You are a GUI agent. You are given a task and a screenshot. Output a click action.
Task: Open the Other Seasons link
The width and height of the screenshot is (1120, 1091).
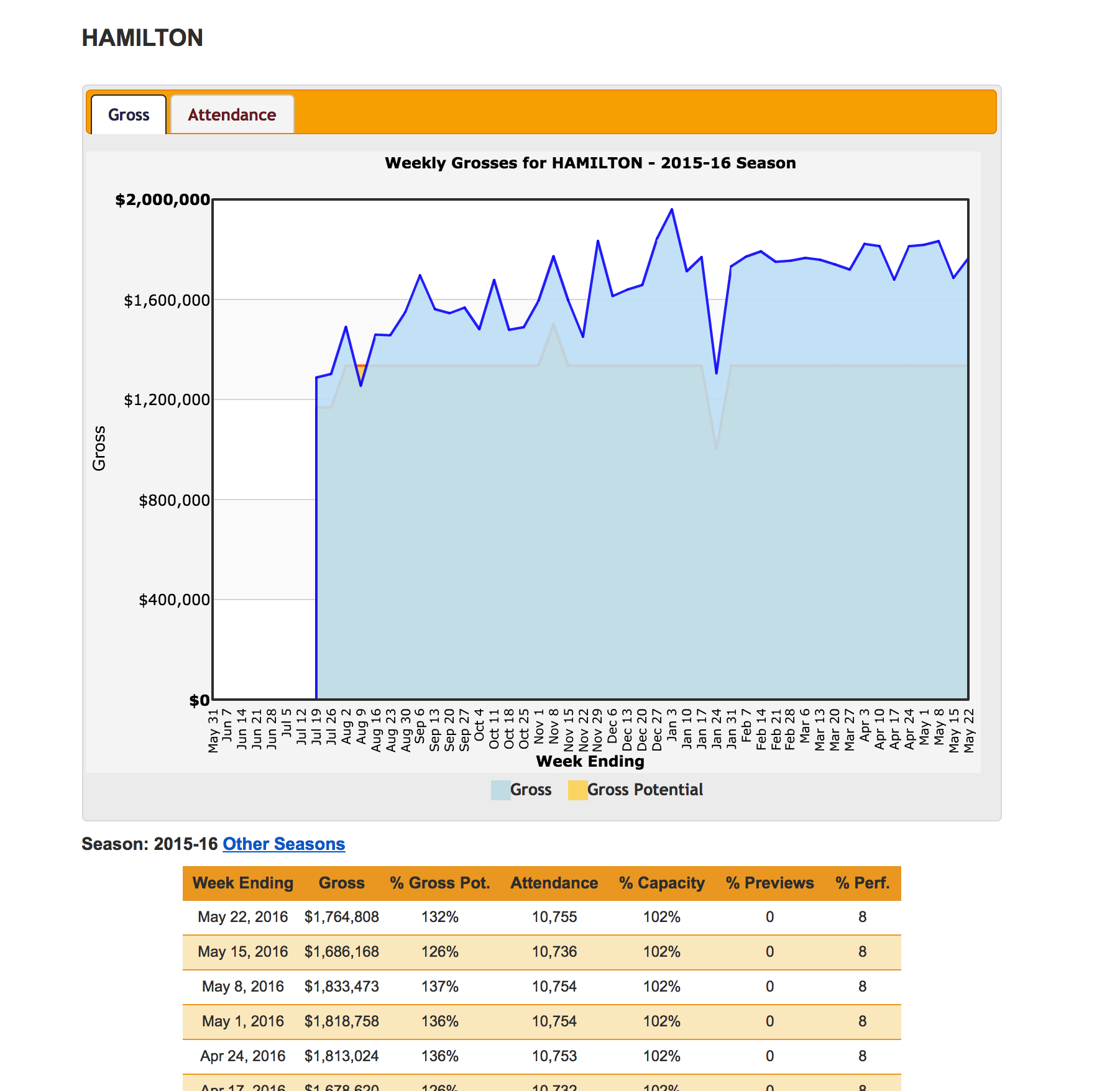[283, 844]
